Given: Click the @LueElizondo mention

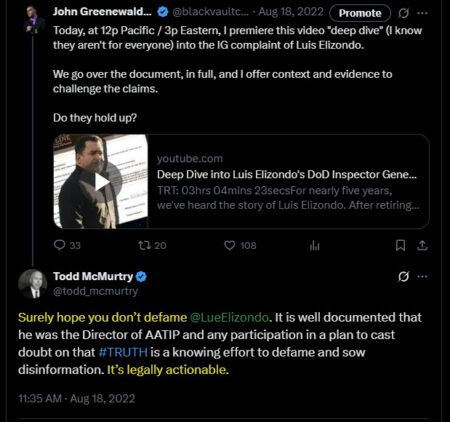Looking at the screenshot, I should (x=229, y=317).
